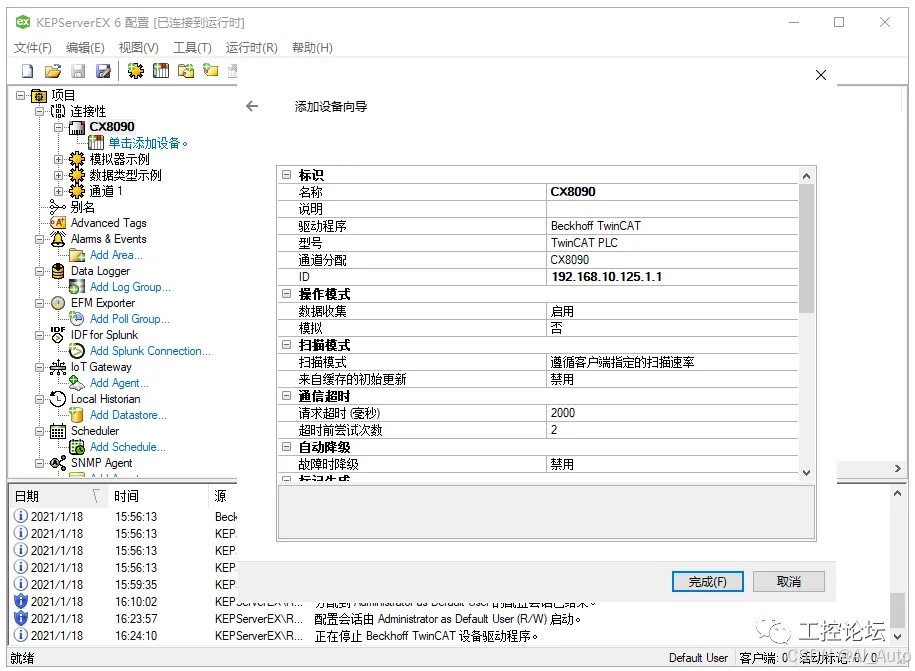The height and width of the screenshot is (671, 915).
Task: Click the 时间 column header in log
Action: (x=158, y=496)
